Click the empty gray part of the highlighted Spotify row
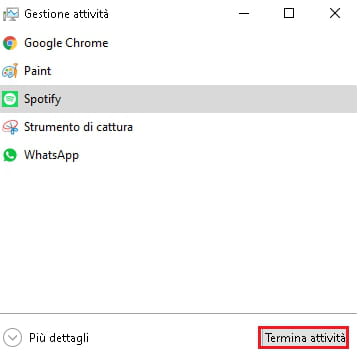 [x=208, y=99]
